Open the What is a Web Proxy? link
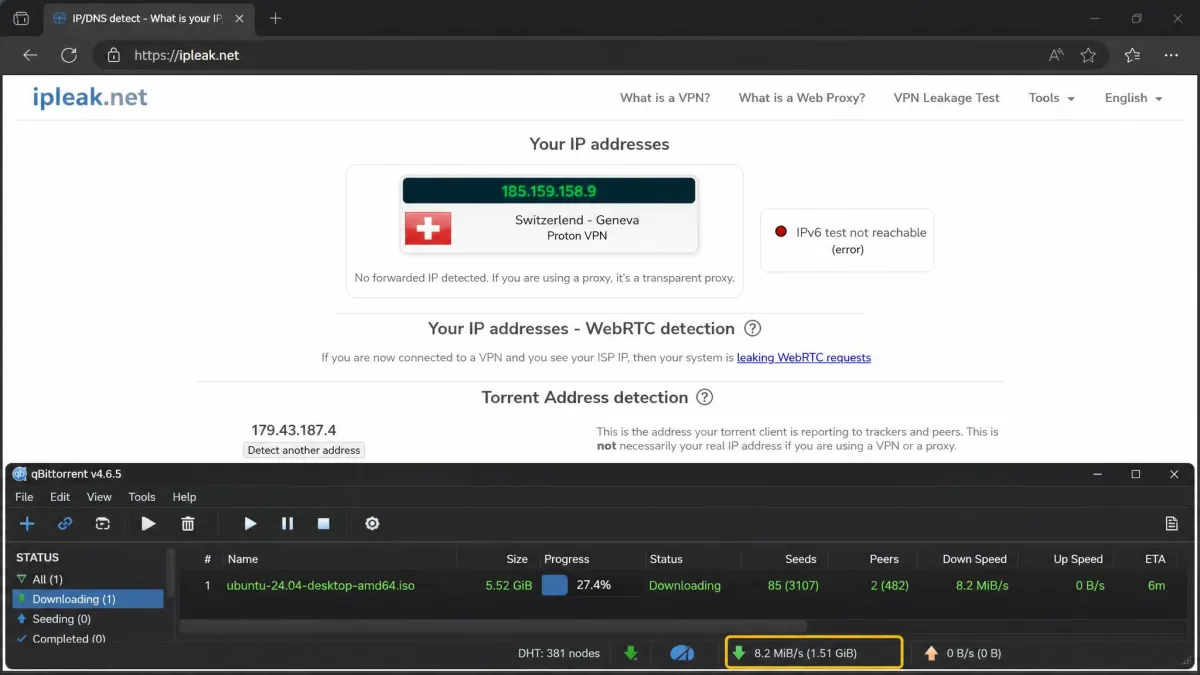1200x675 pixels. [x=802, y=98]
